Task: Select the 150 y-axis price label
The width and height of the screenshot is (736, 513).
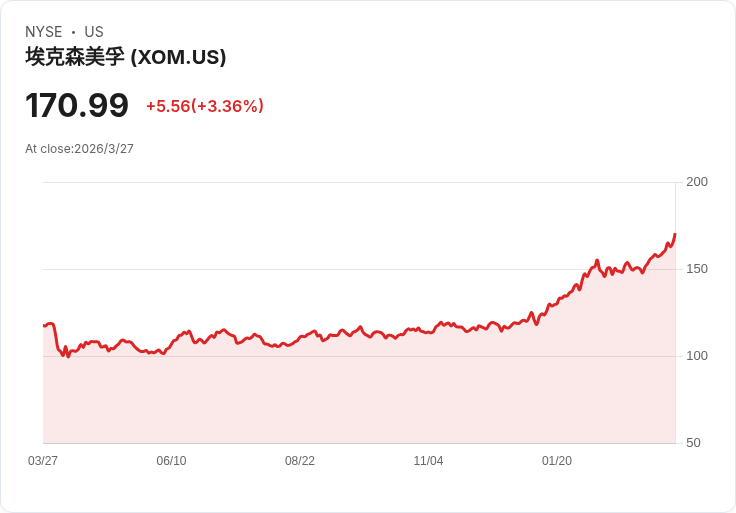Action: coord(697,269)
